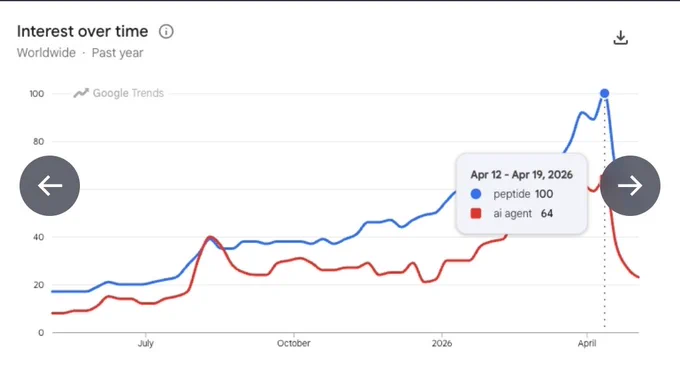
Task: Click the 2026 label on the x-axis
Action: click(441, 343)
